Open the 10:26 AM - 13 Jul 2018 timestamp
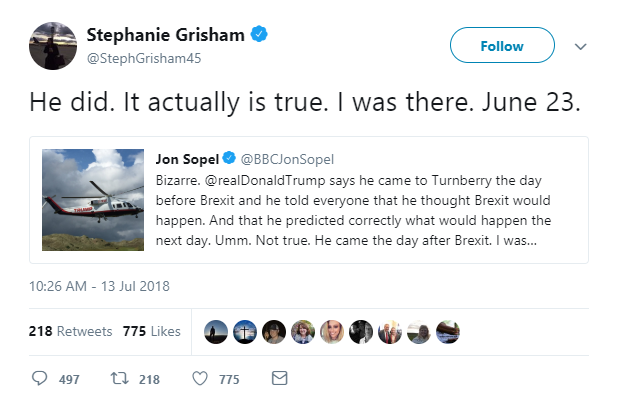This screenshot has width=618, height=405. (x=99, y=286)
